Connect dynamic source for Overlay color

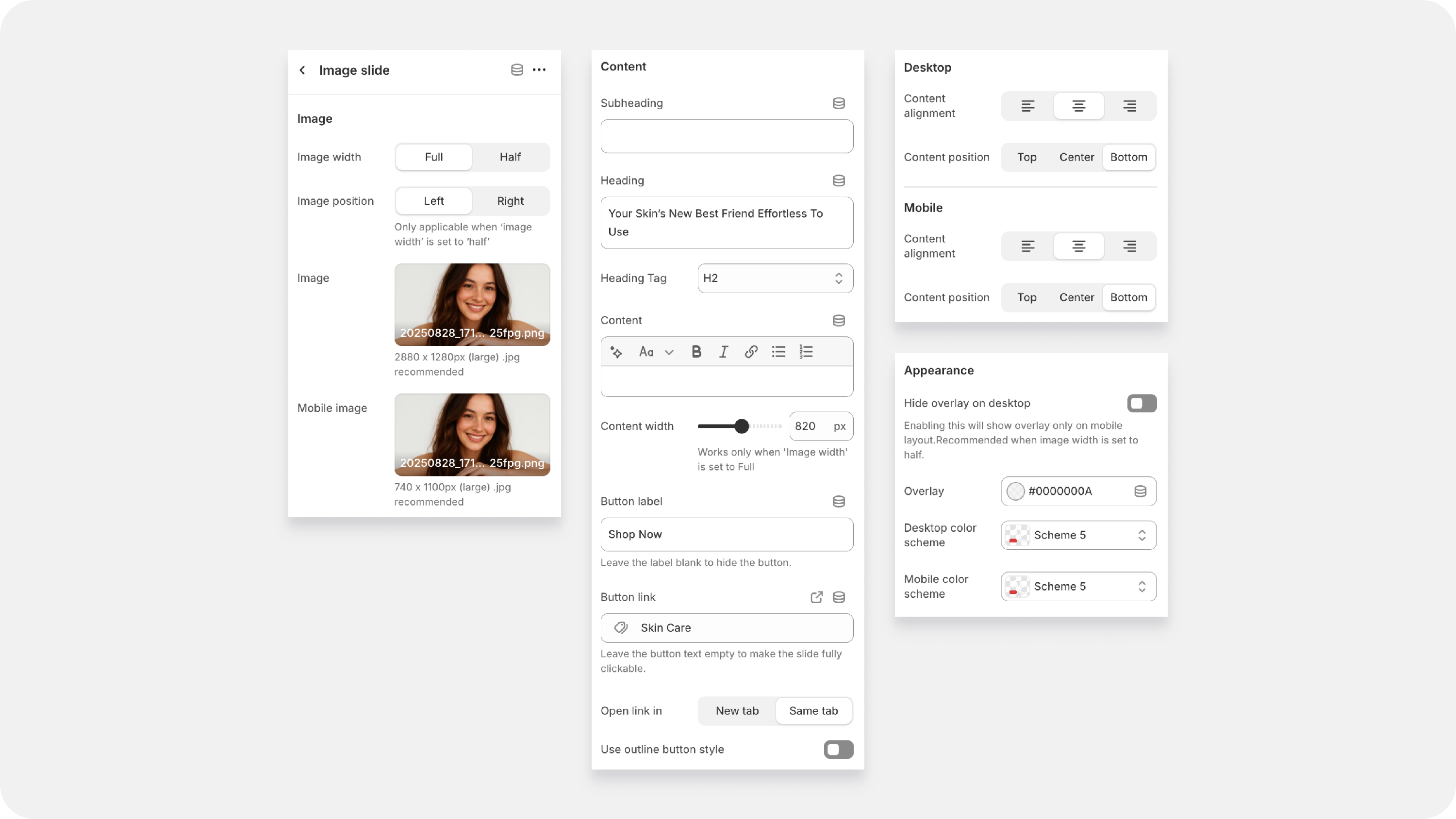click(x=1141, y=491)
